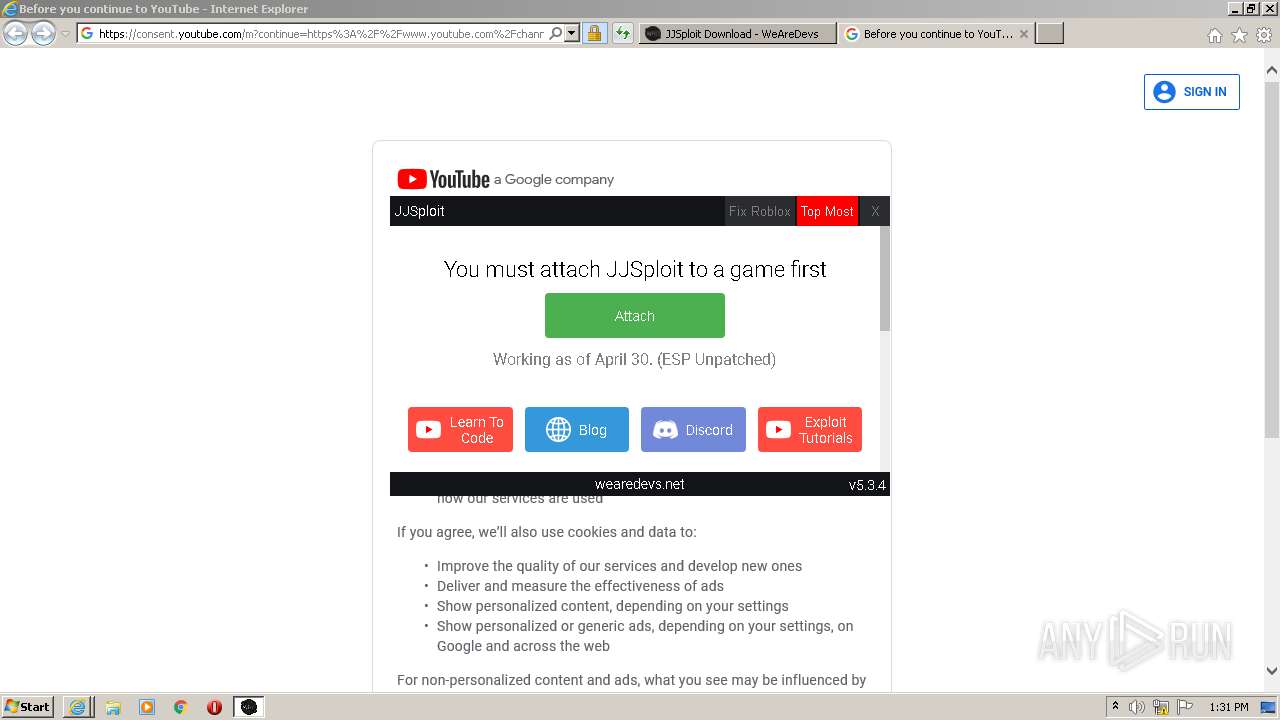Click the Action Center flag icon
The image size is (1280, 720).
pyautogui.click(x=1185, y=707)
